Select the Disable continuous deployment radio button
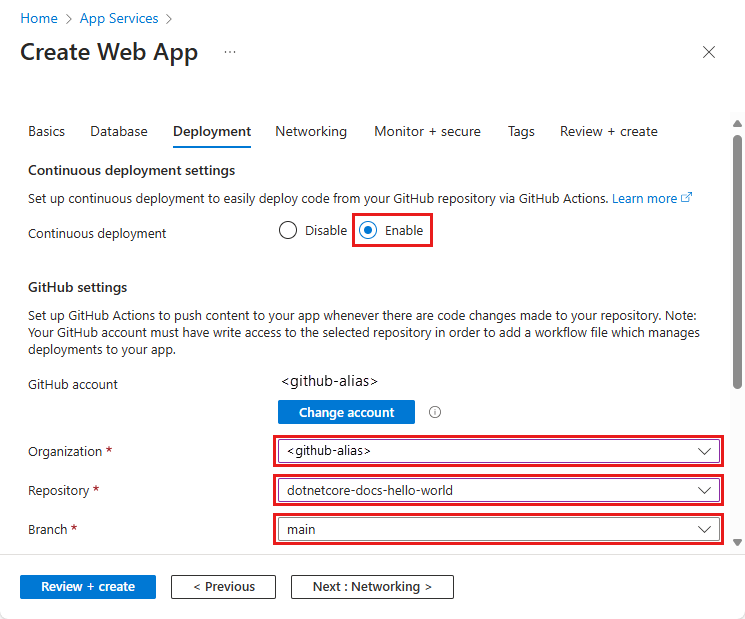 click(x=289, y=230)
